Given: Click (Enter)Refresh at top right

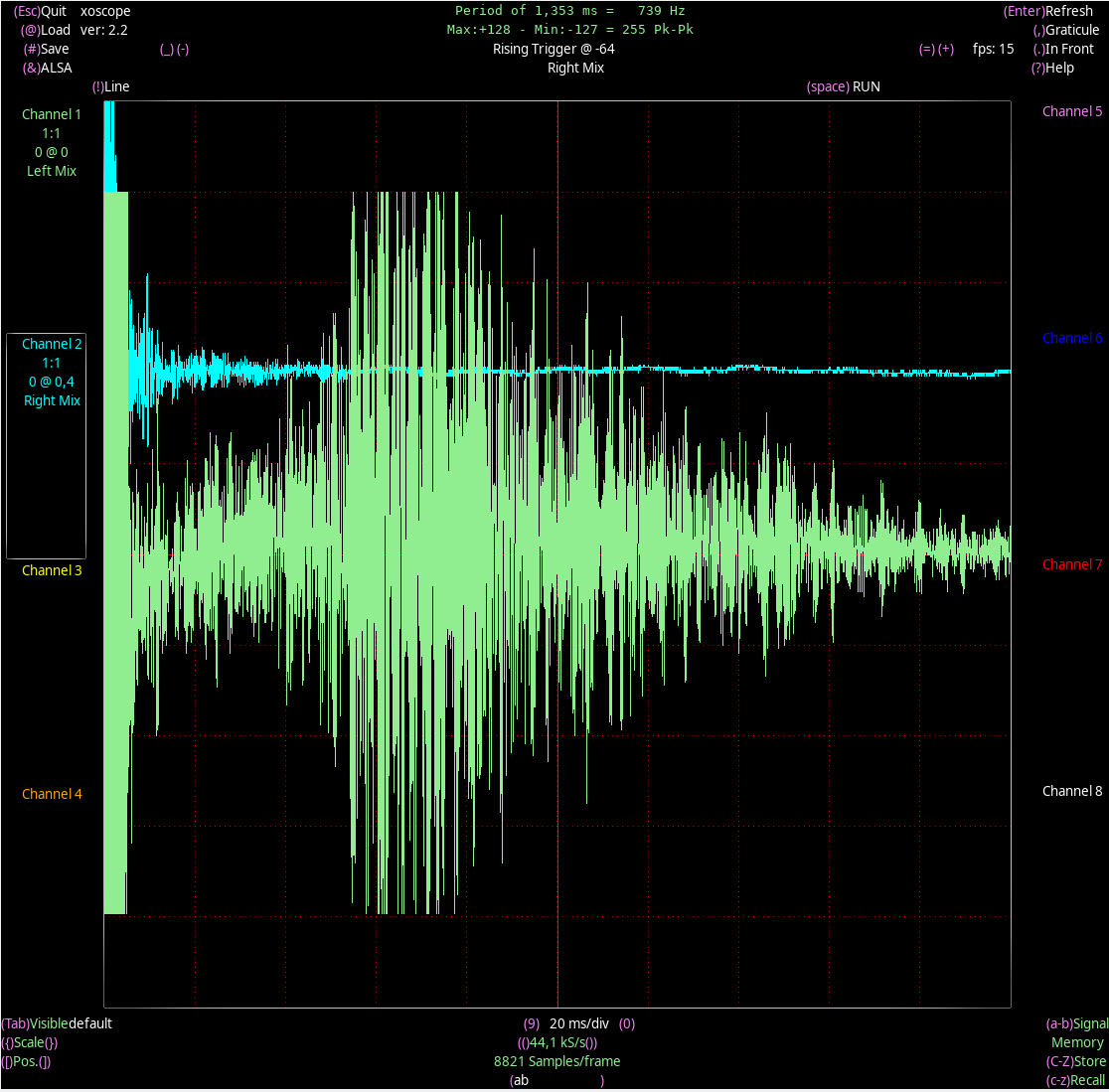Looking at the screenshot, I should point(1047,11).
